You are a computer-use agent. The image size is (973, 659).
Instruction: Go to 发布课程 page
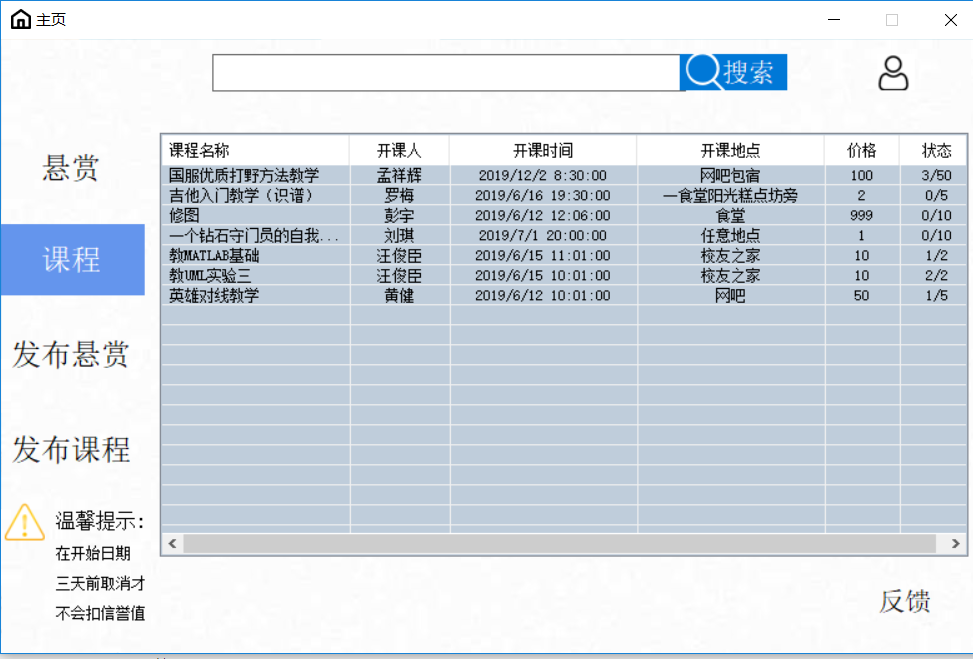pyautogui.click(x=71, y=449)
